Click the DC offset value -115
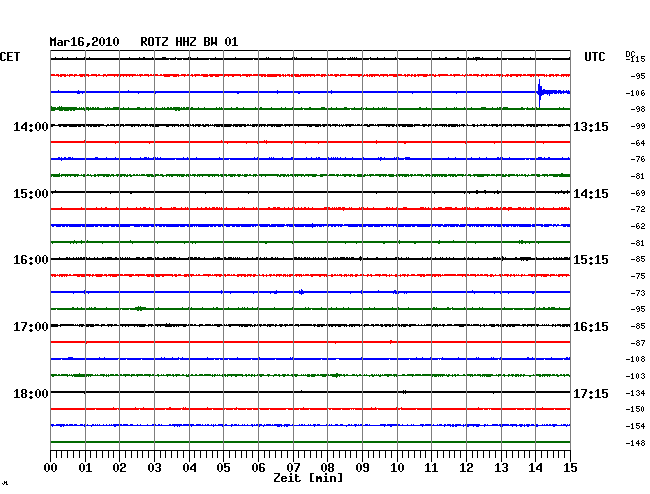The width and height of the screenshot is (650, 494). click(636, 59)
